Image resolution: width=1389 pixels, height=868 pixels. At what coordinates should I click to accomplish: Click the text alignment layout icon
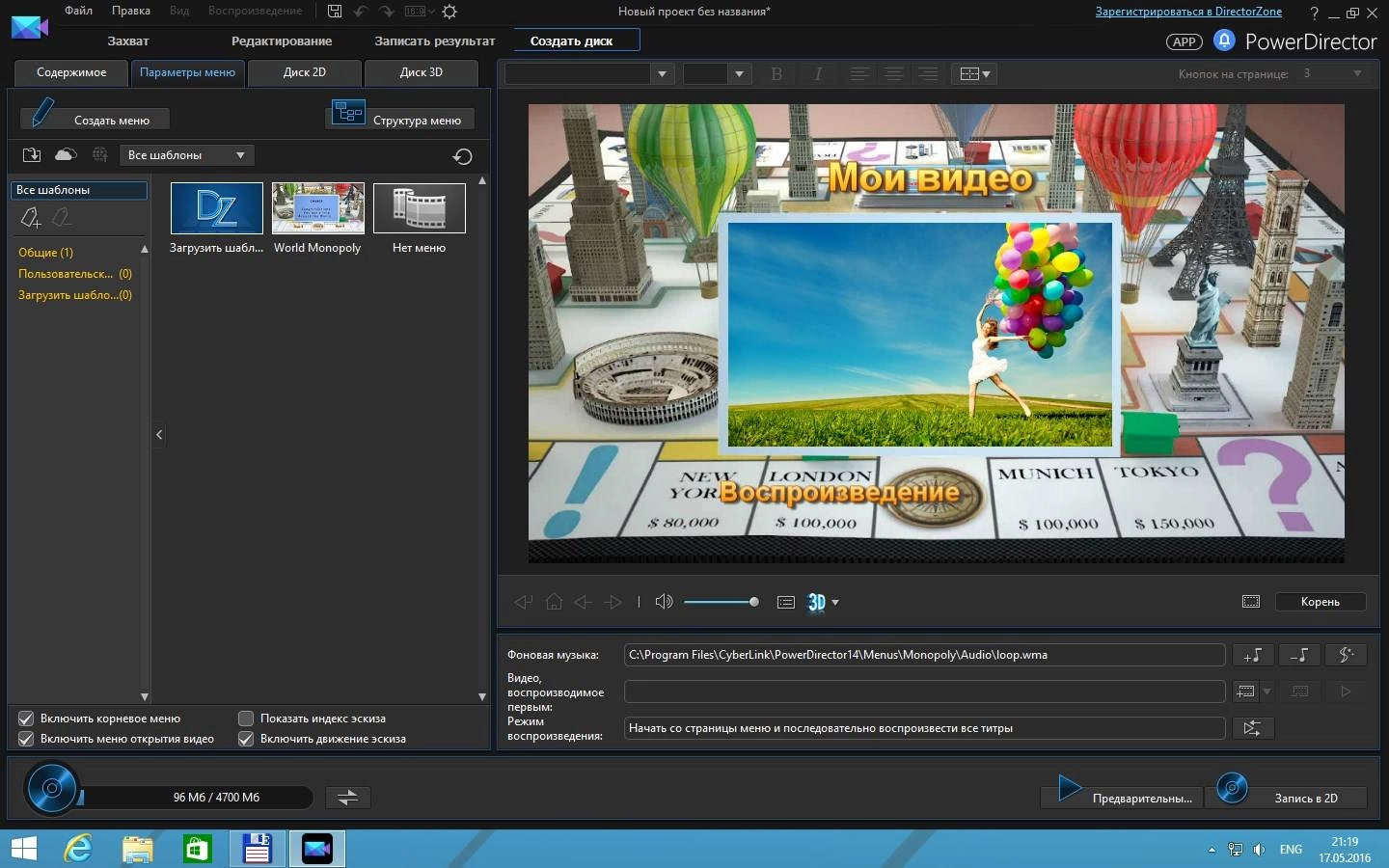(x=975, y=73)
